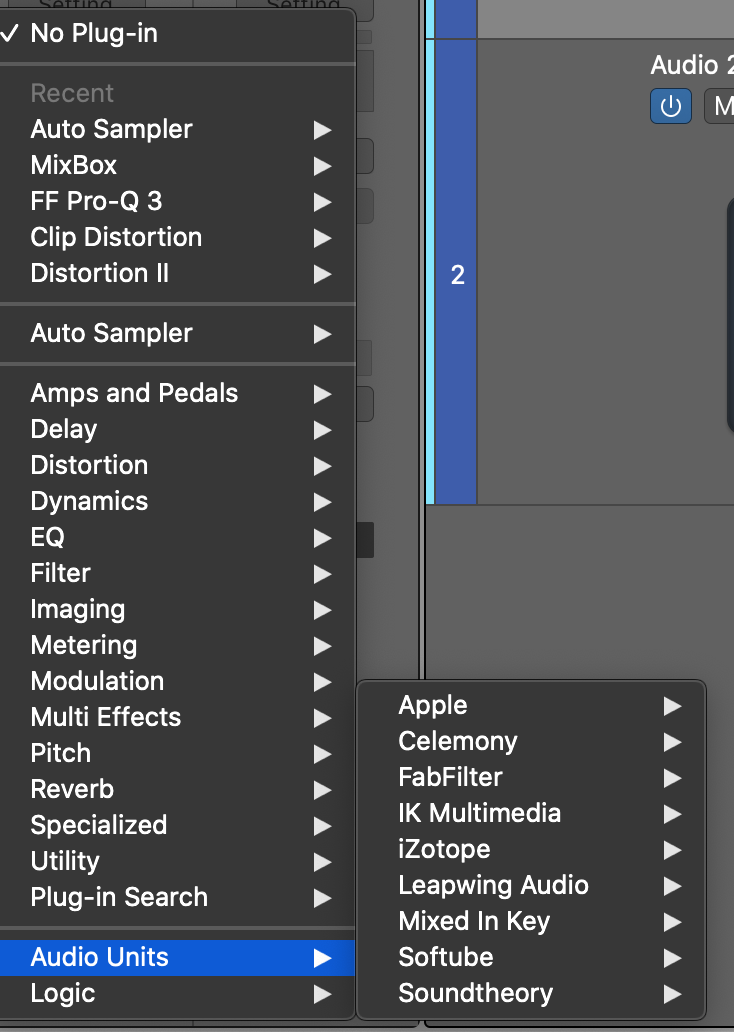The width and height of the screenshot is (734, 1032).
Task: Expand the Apple submenu arrow
Action: tap(672, 706)
